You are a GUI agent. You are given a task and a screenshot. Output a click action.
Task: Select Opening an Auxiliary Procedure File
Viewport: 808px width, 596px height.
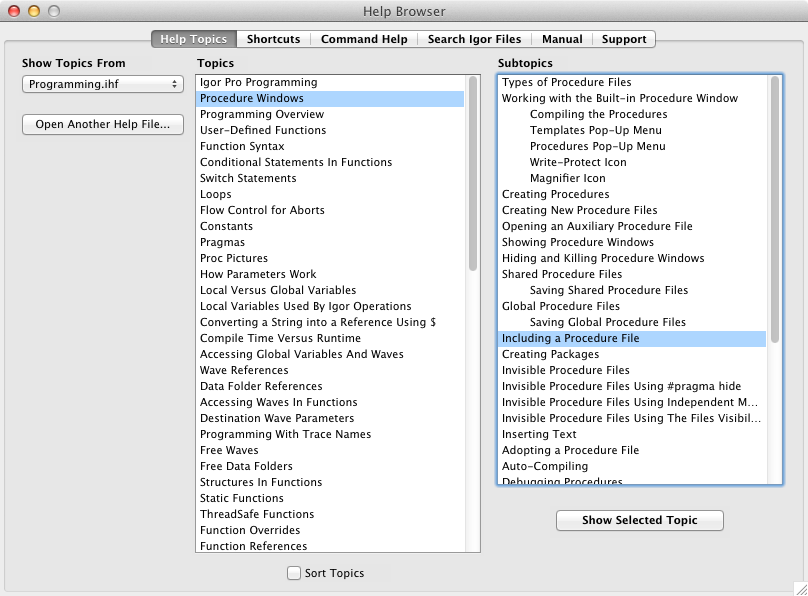[632, 226]
